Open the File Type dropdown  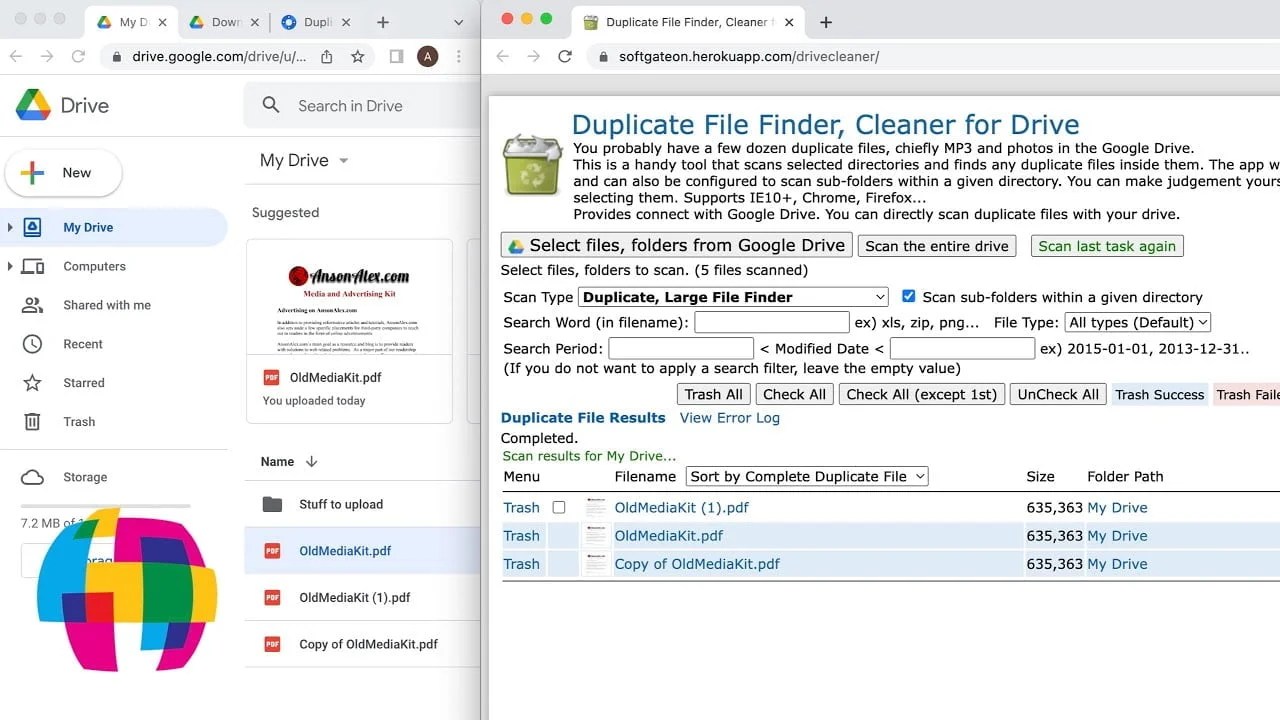[x=1138, y=322]
